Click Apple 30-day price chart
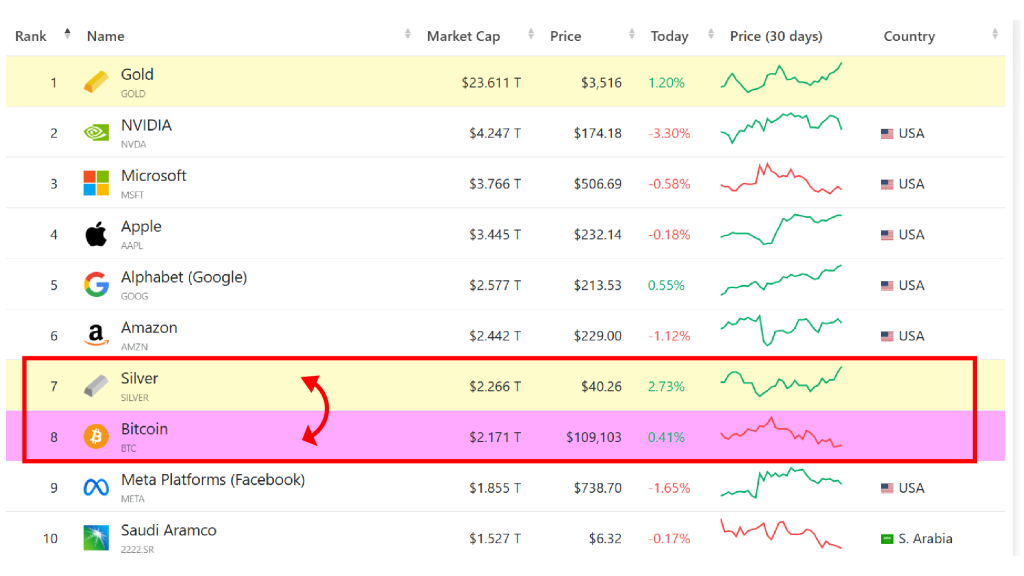The height and width of the screenshot is (576, 1024). click(x=781, y=229)
